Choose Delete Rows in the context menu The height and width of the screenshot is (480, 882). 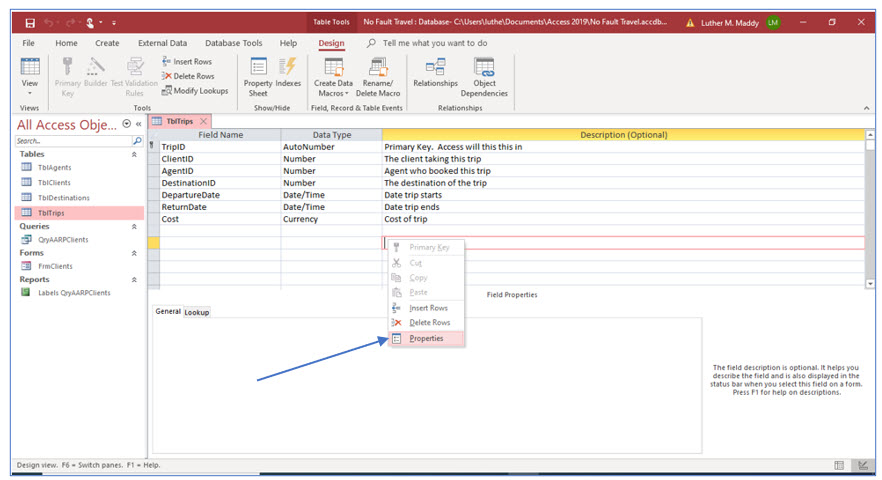427,322
